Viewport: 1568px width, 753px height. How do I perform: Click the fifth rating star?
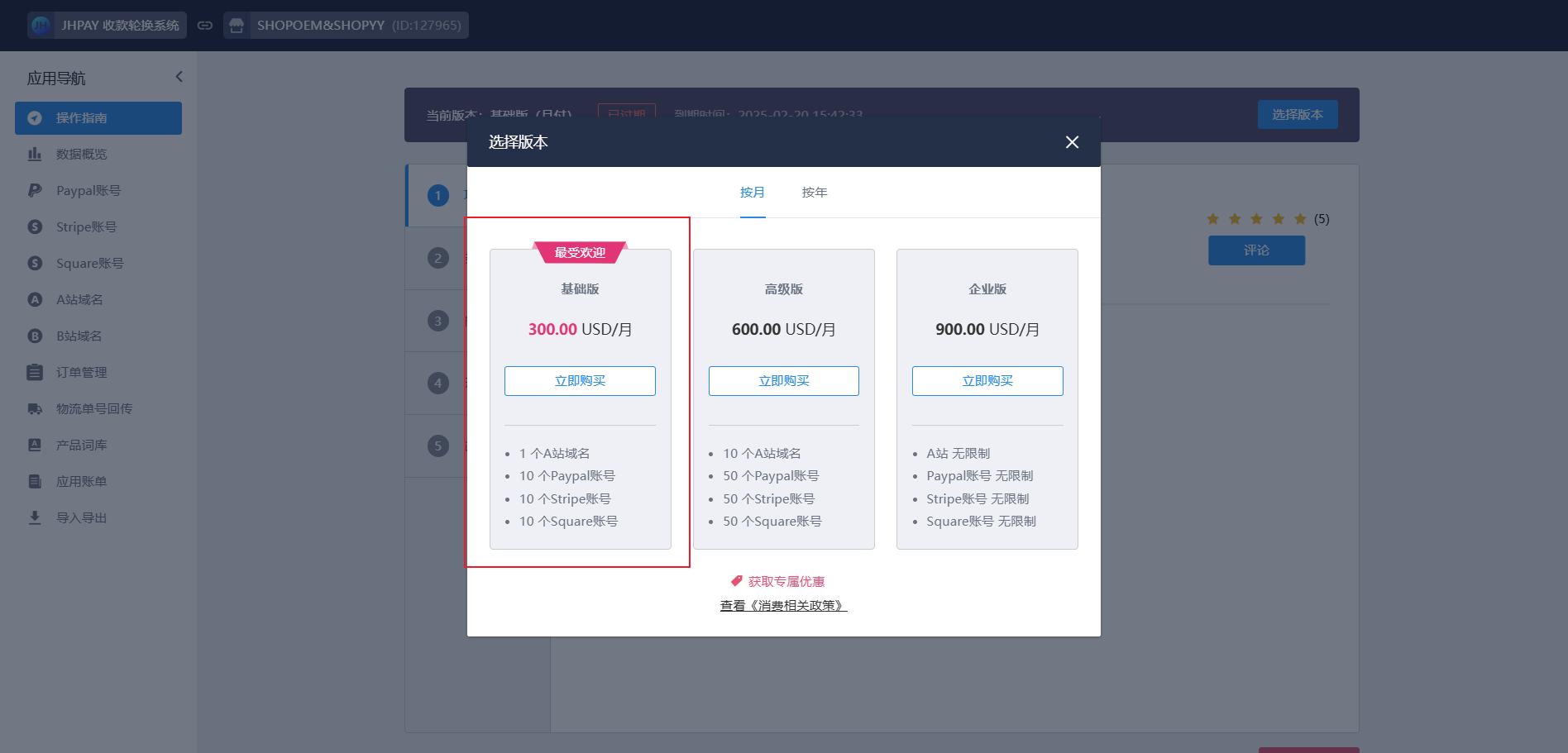pos(1300,219)
